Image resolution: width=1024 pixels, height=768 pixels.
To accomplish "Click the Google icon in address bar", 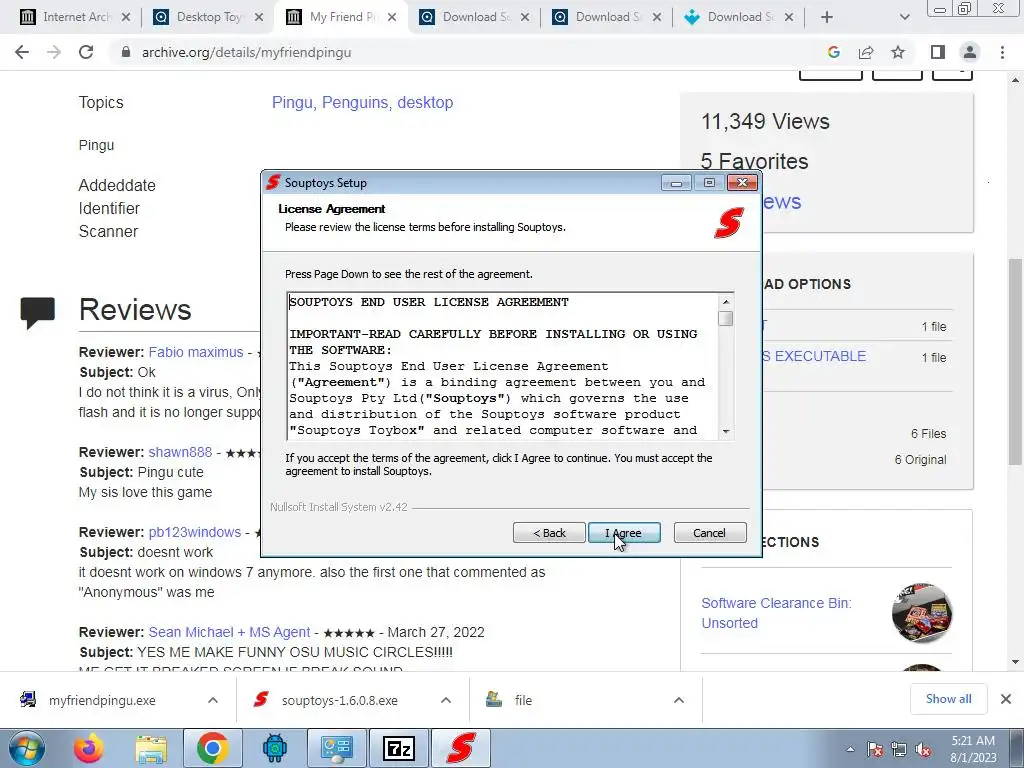I will click(x=833, y=52).
